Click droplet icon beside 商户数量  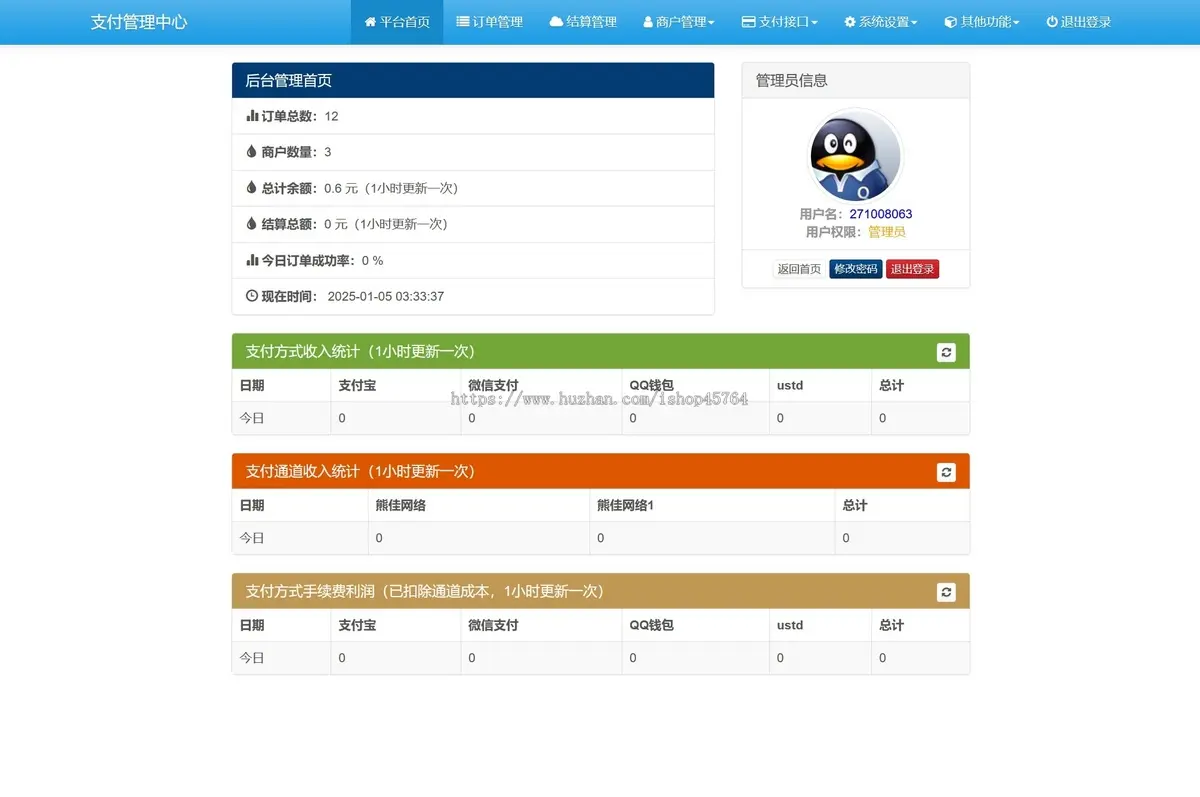[x=252, y=152]
